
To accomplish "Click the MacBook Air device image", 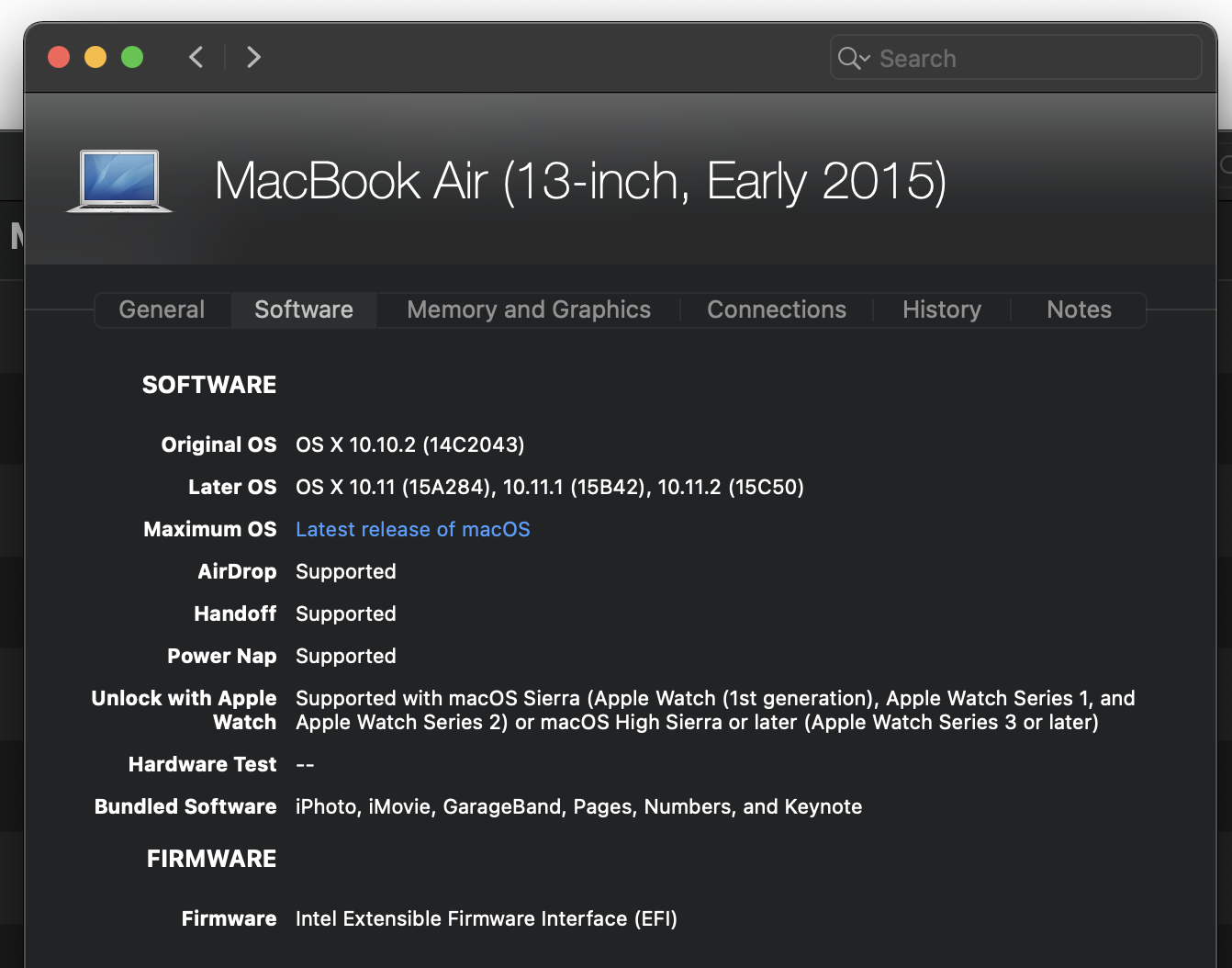I will [119, 181].
